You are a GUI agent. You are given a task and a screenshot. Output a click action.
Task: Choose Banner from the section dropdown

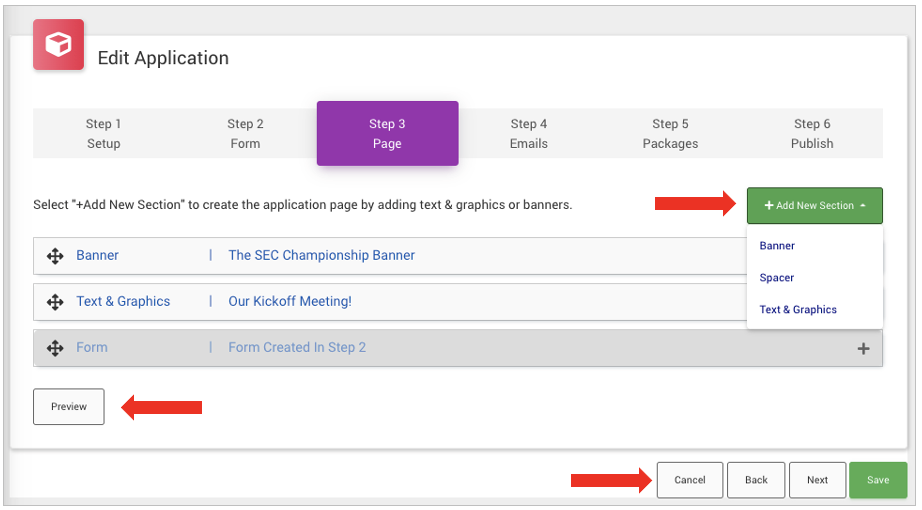[x=777, y=246]
